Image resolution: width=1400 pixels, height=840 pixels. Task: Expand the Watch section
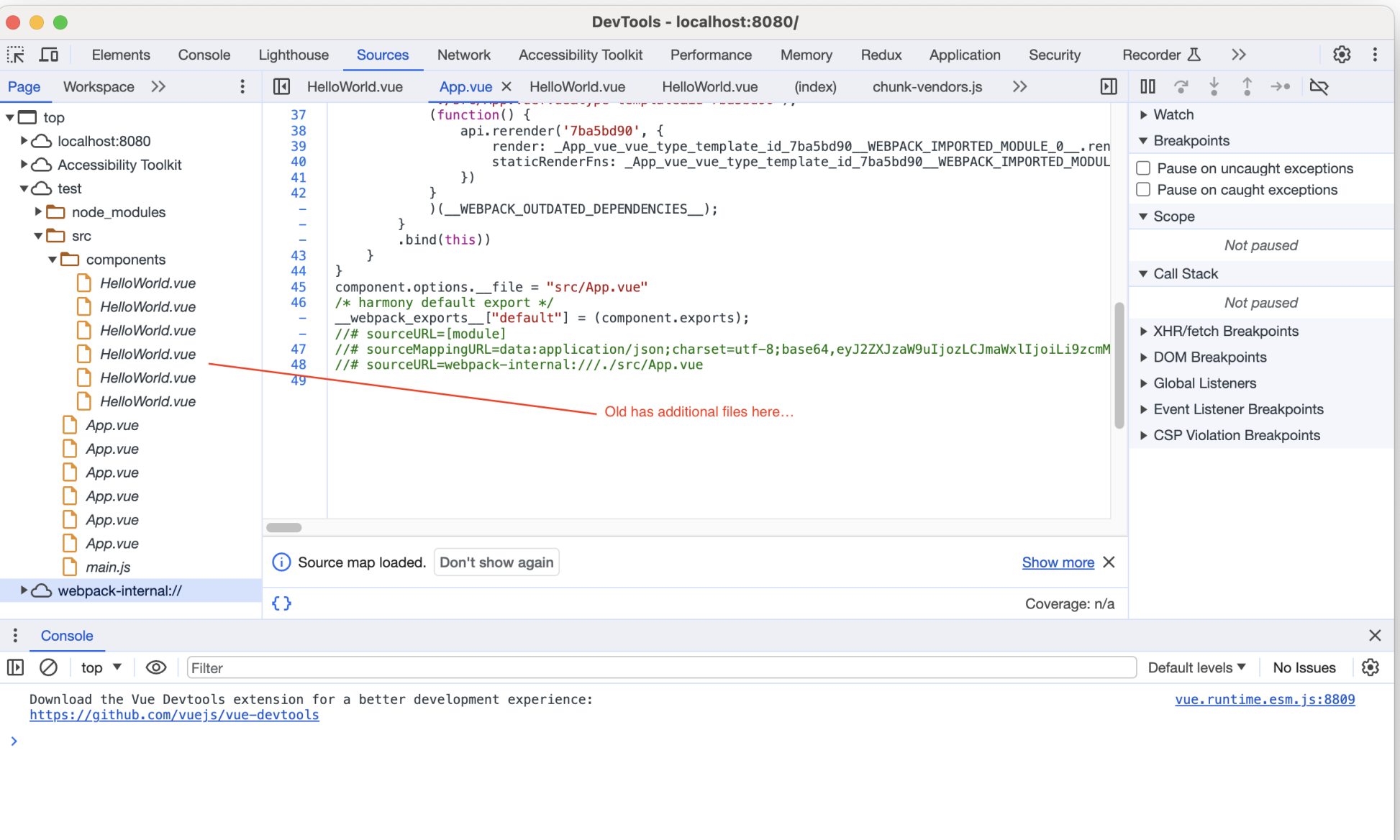[x=1143, y=114]
